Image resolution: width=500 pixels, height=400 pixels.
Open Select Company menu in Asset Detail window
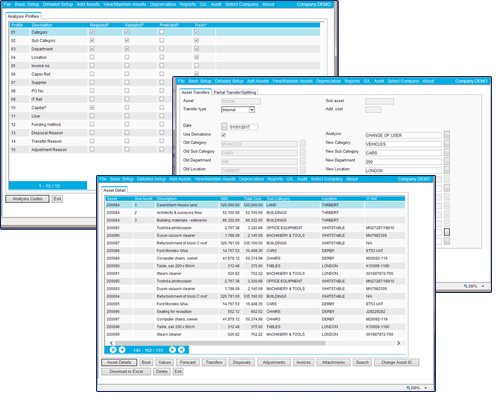point(327,179)
